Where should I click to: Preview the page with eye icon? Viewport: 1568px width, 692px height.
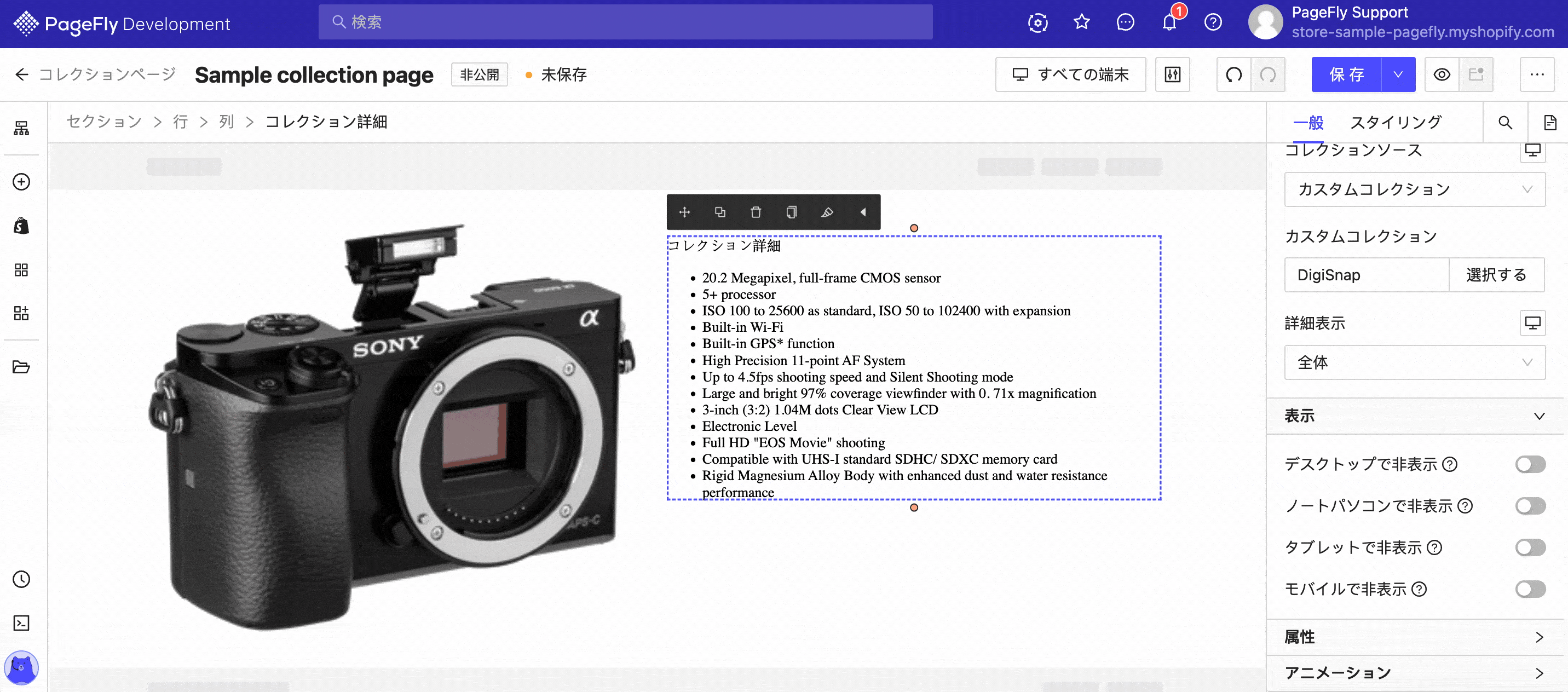pos(1442,75)
